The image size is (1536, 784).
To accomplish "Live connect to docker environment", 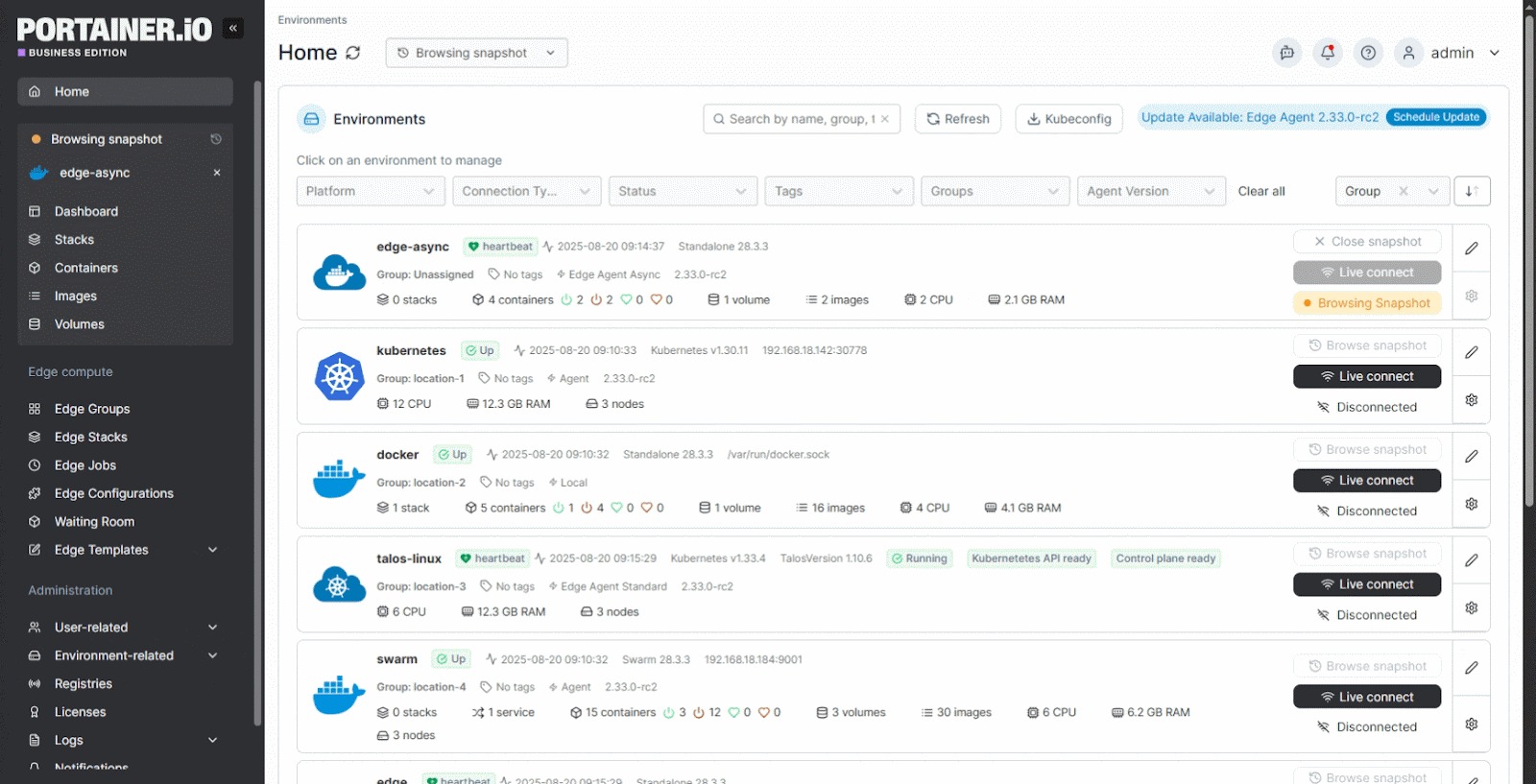I will (x=1367, y=480).
